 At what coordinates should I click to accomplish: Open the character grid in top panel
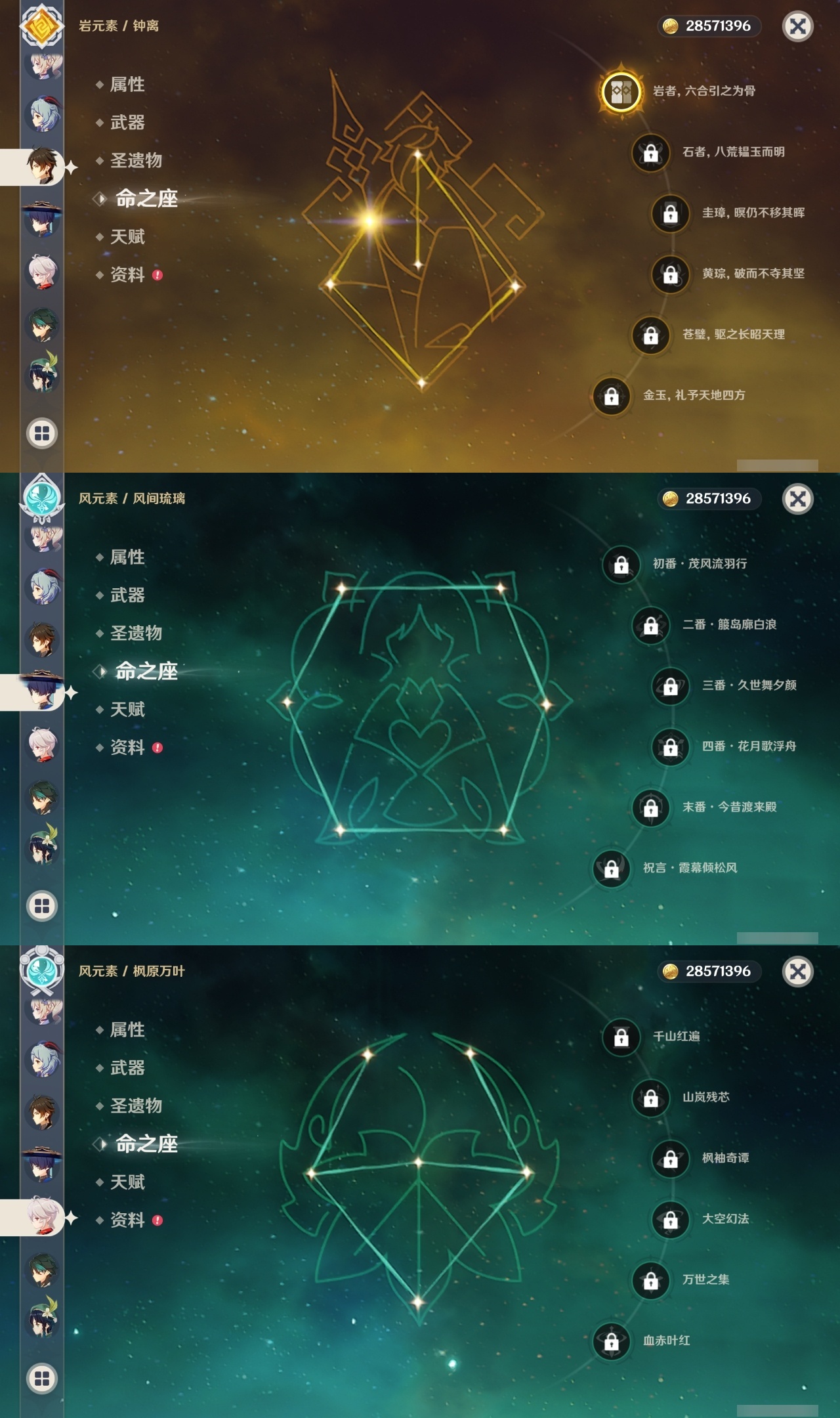click(x=42, y=433)
